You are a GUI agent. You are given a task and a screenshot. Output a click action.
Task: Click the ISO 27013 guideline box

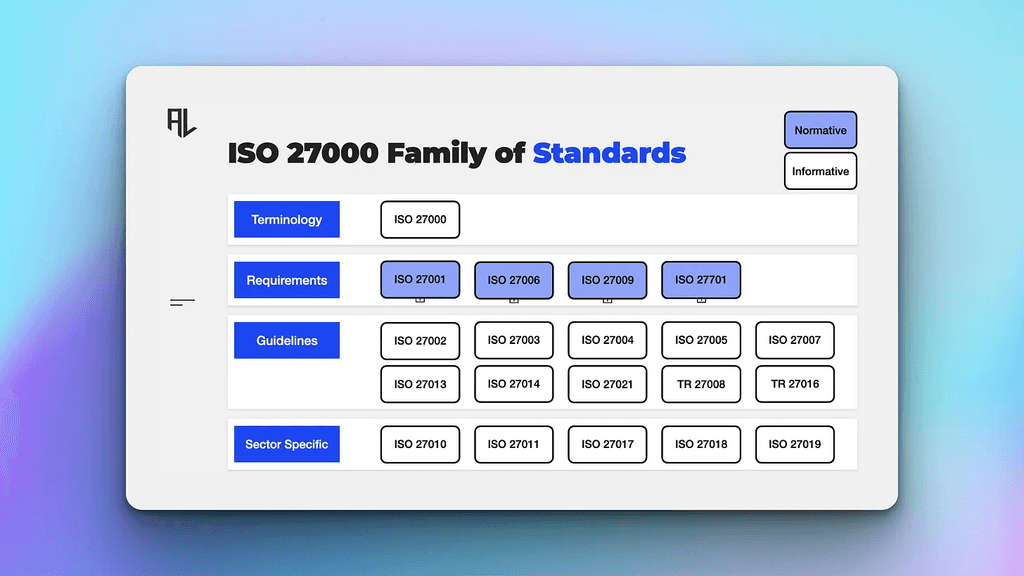(419, 384)
